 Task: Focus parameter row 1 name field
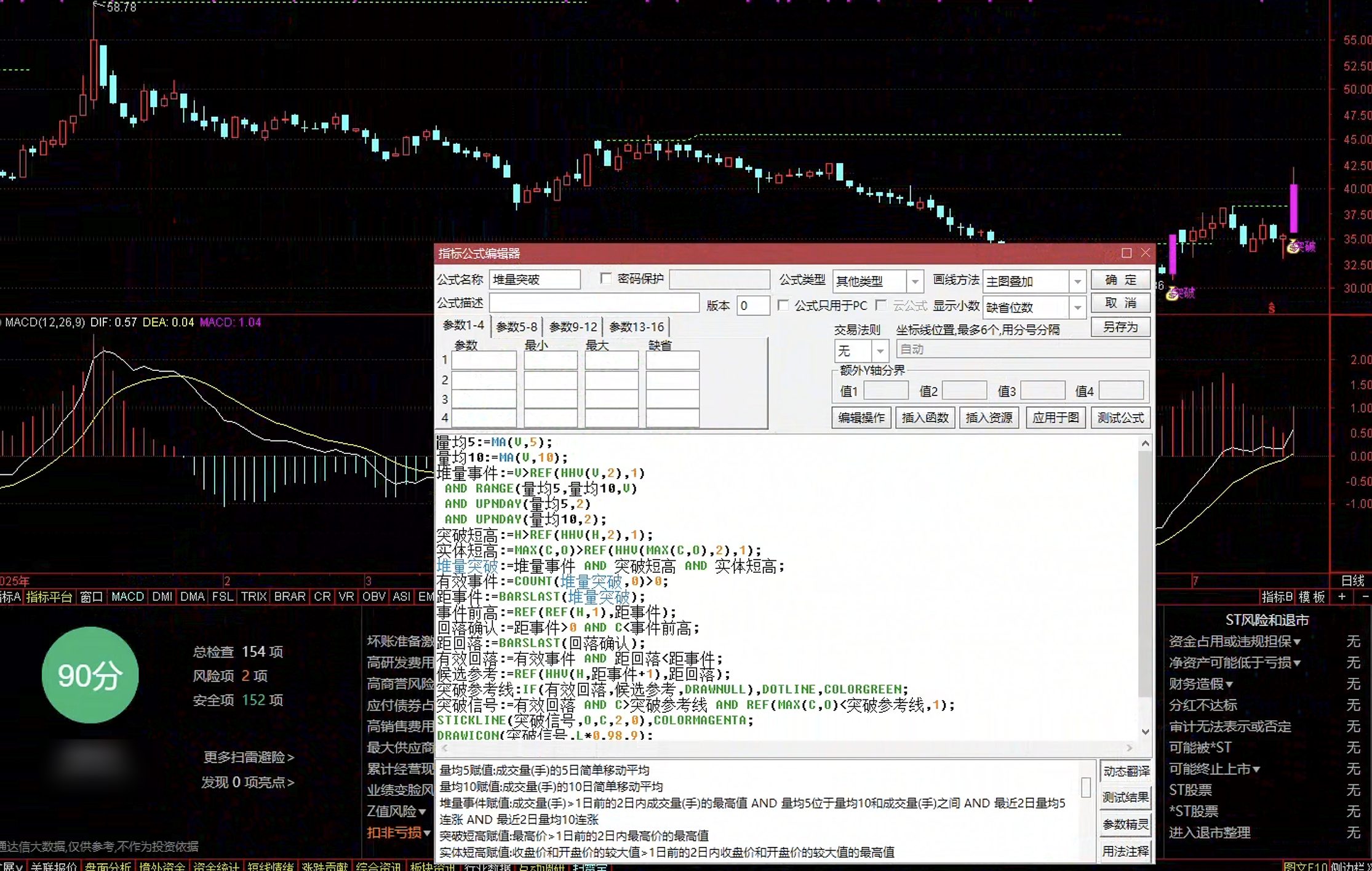(484, 360)
